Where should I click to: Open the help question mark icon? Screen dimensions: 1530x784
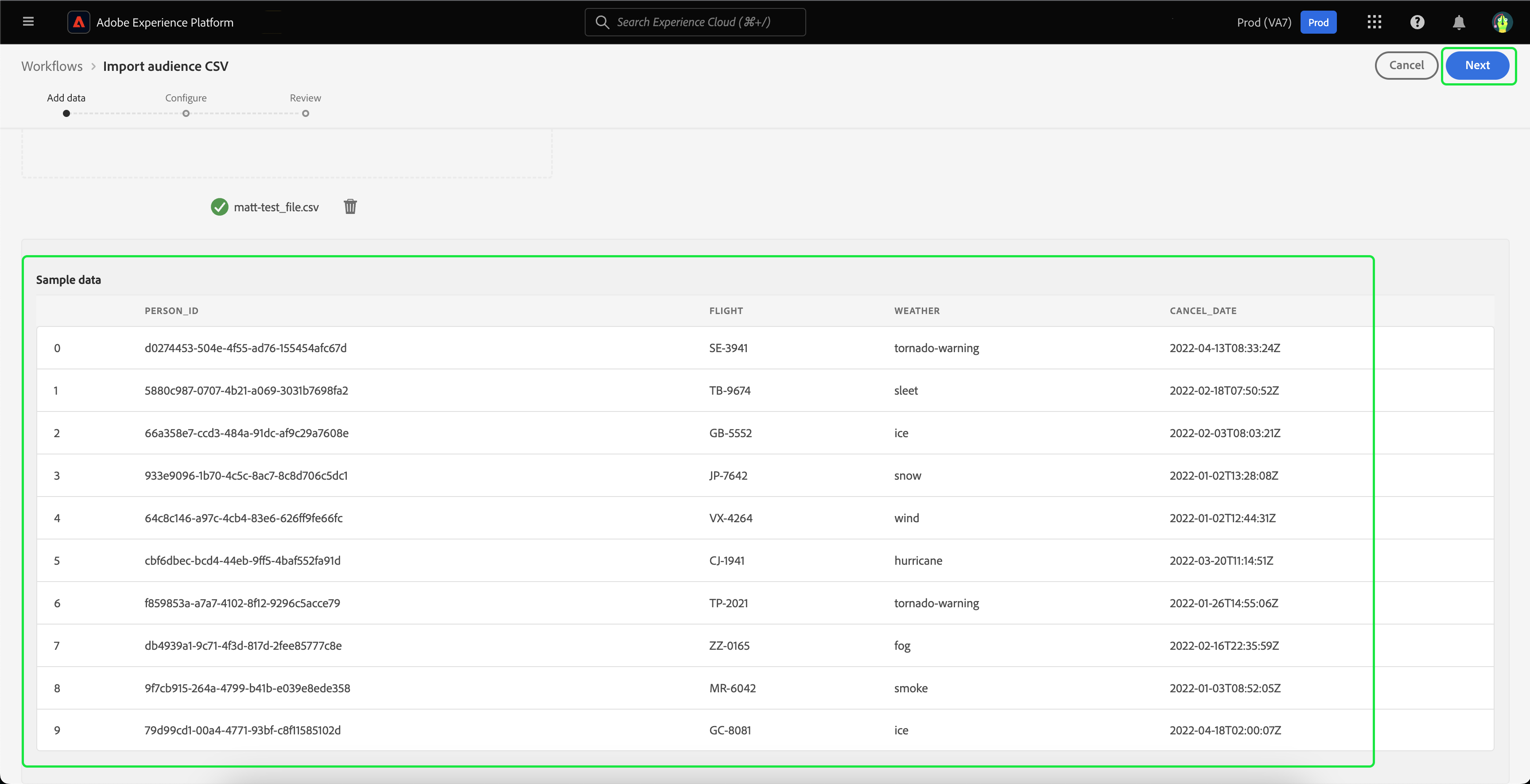click(1417, 22)
